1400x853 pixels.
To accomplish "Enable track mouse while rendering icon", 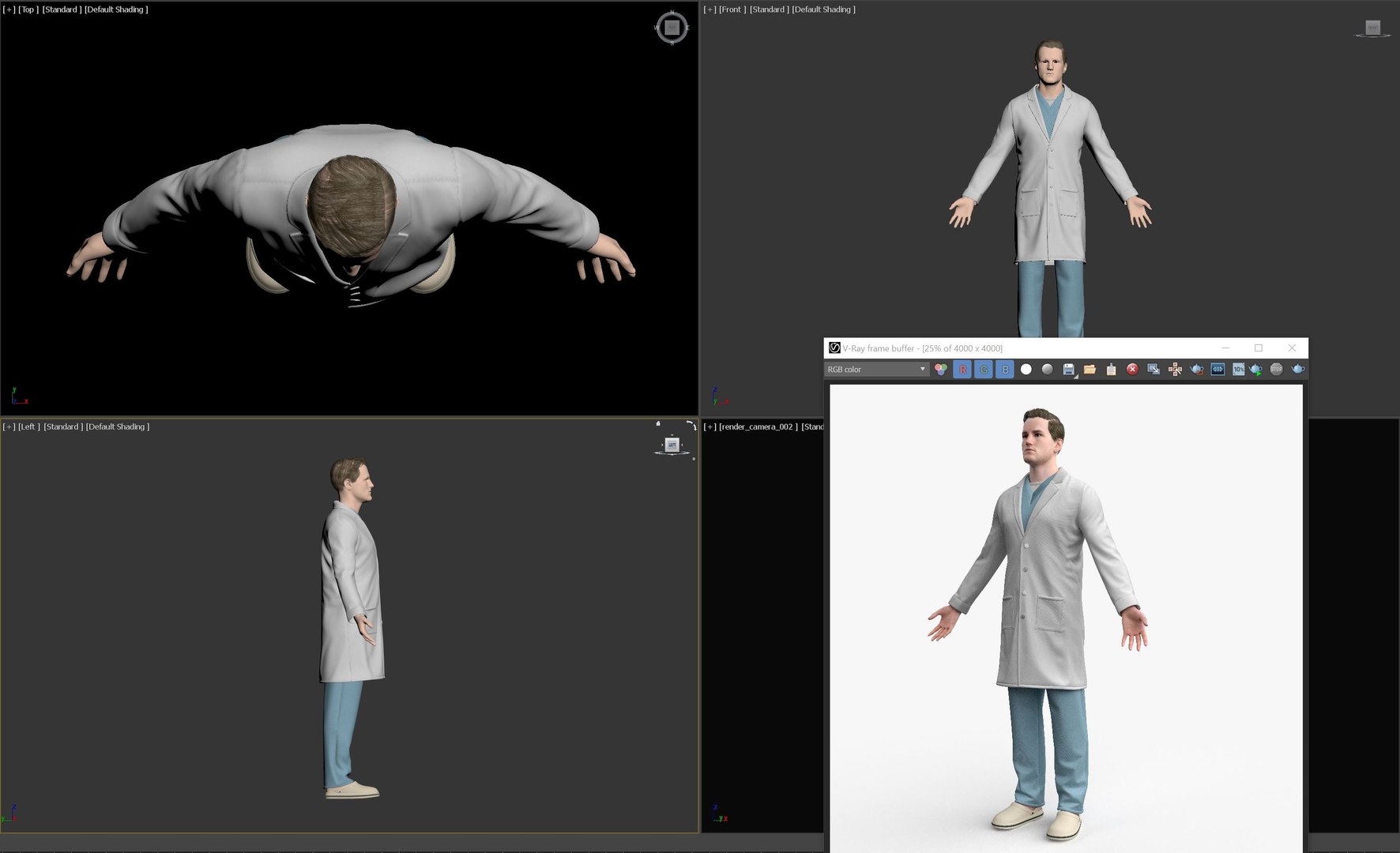I will (x=1175, y=369).
